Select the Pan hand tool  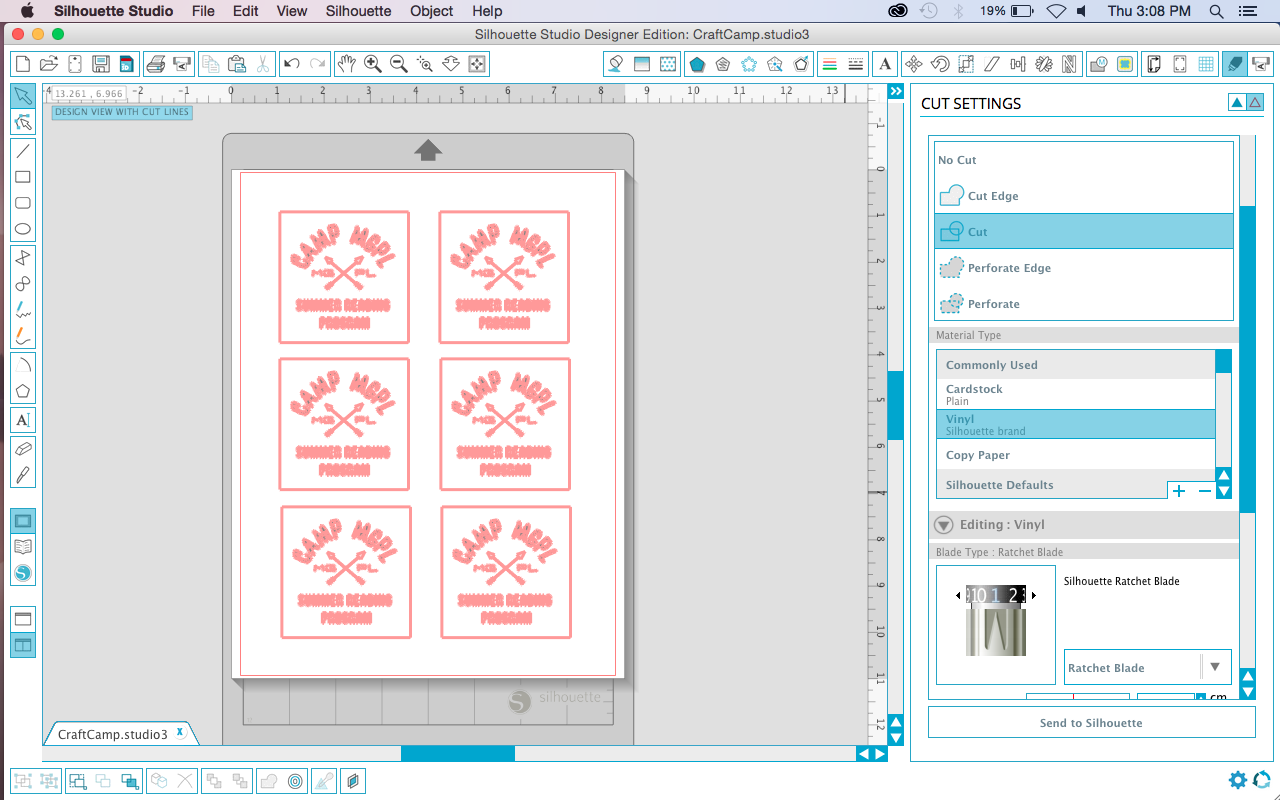click(346, 64)
